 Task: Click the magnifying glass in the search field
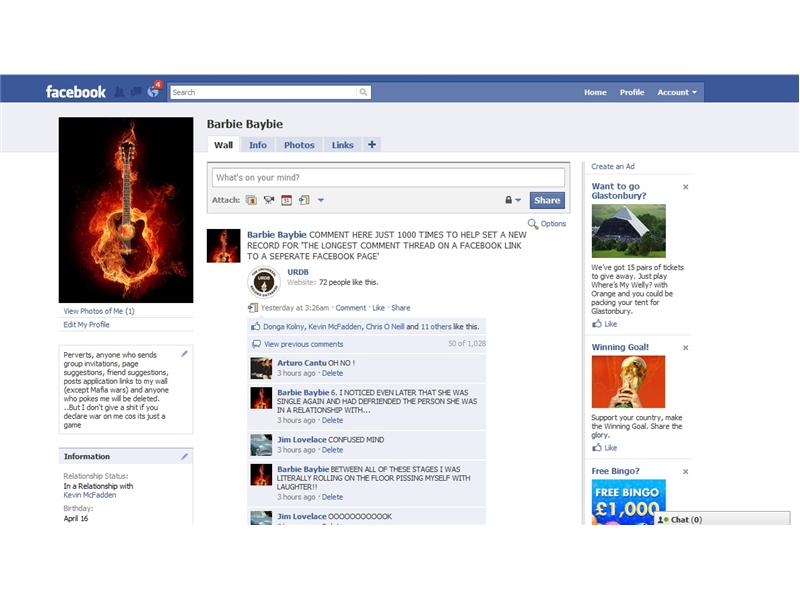point(362,91)
